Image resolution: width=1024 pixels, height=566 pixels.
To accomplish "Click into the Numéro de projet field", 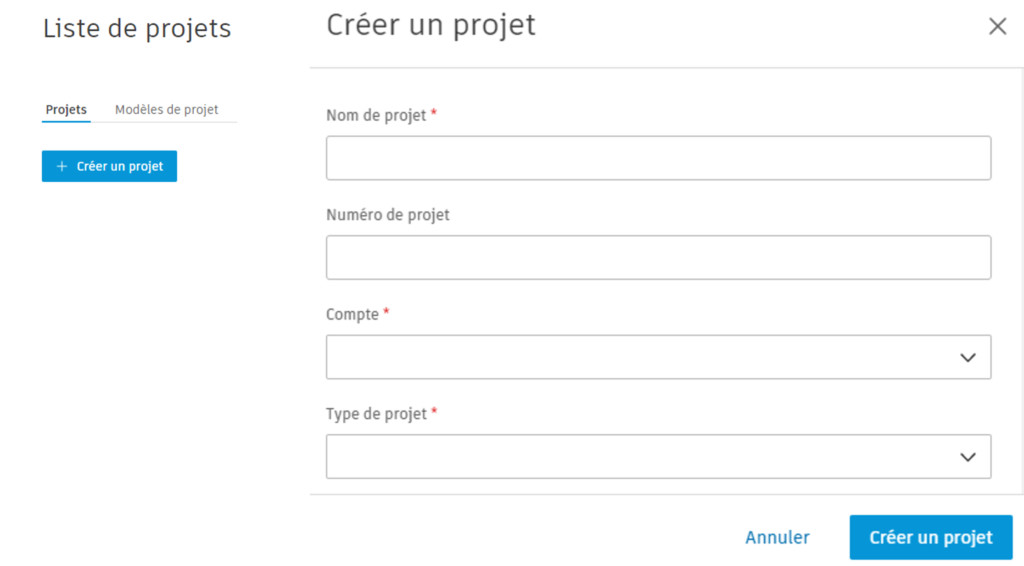I will 658,258.
